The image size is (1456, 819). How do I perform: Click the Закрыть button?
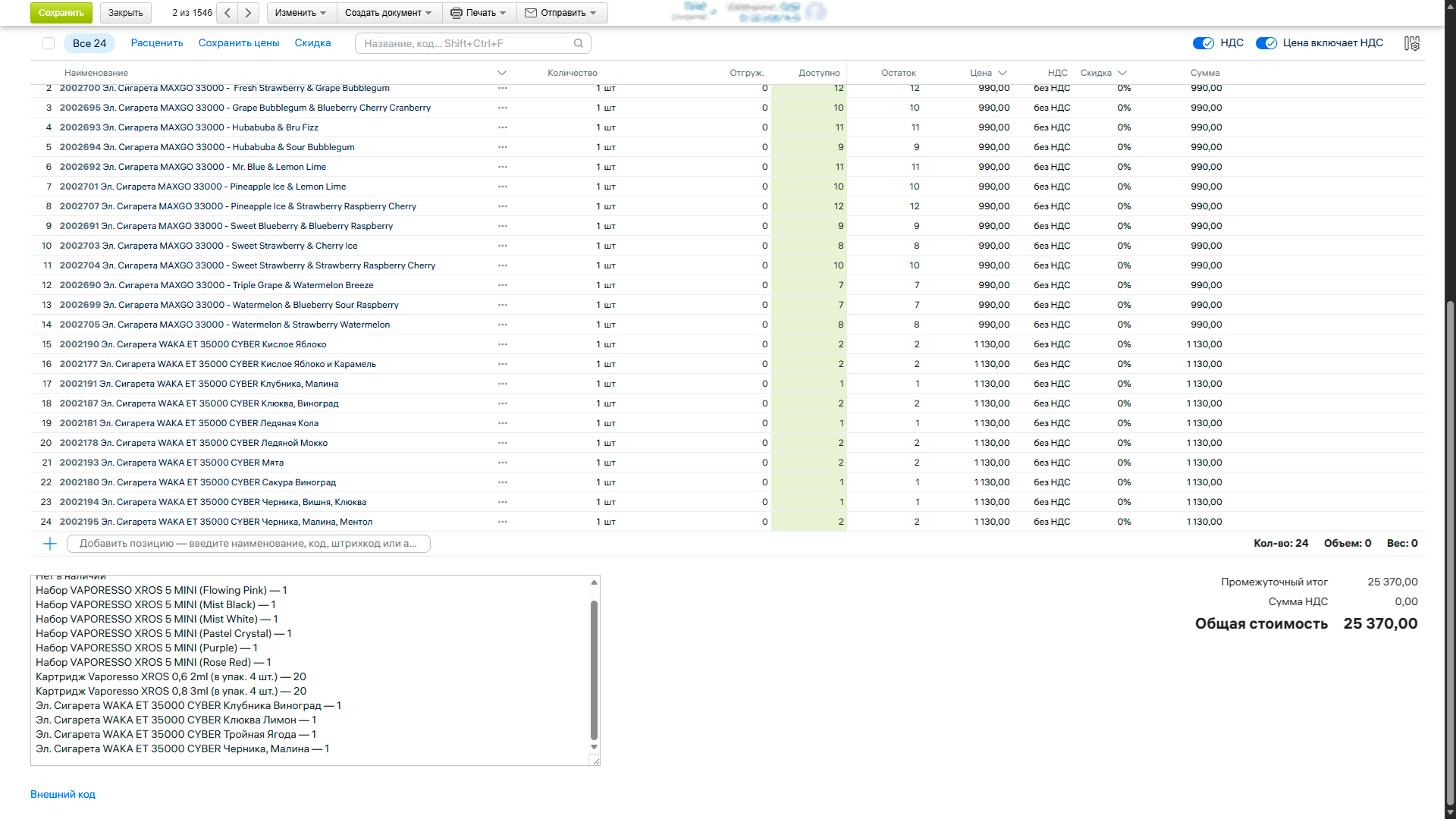tap(126, 13)
